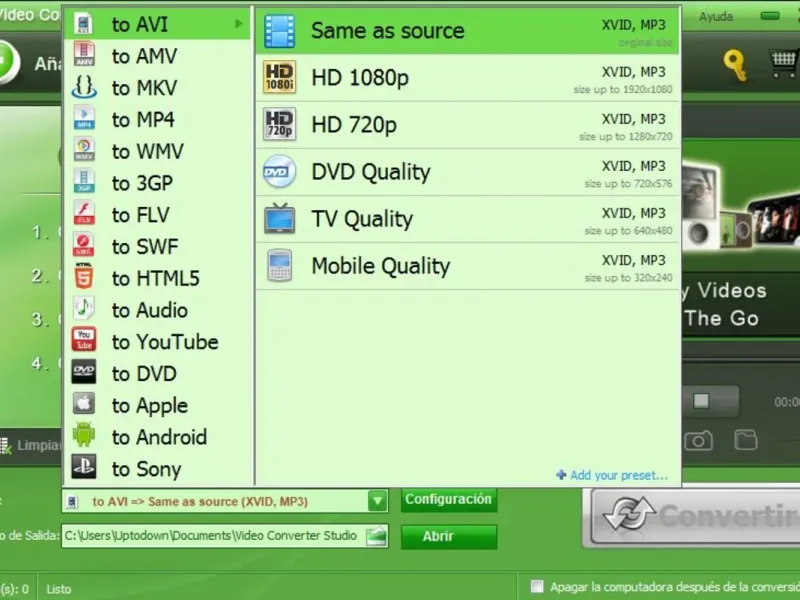Click the YouTube logo icon

coord(84,340)
